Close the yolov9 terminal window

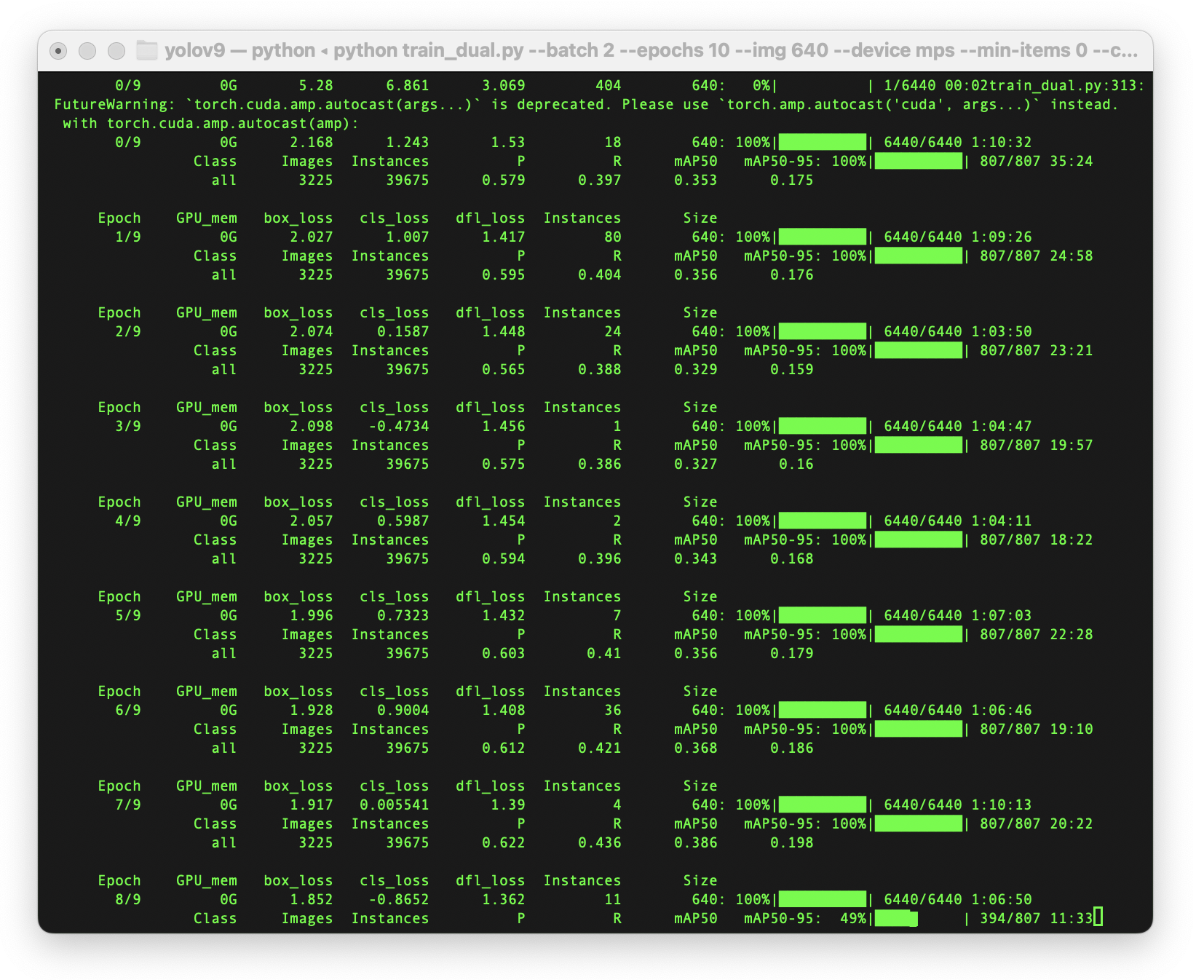point(58,50)
